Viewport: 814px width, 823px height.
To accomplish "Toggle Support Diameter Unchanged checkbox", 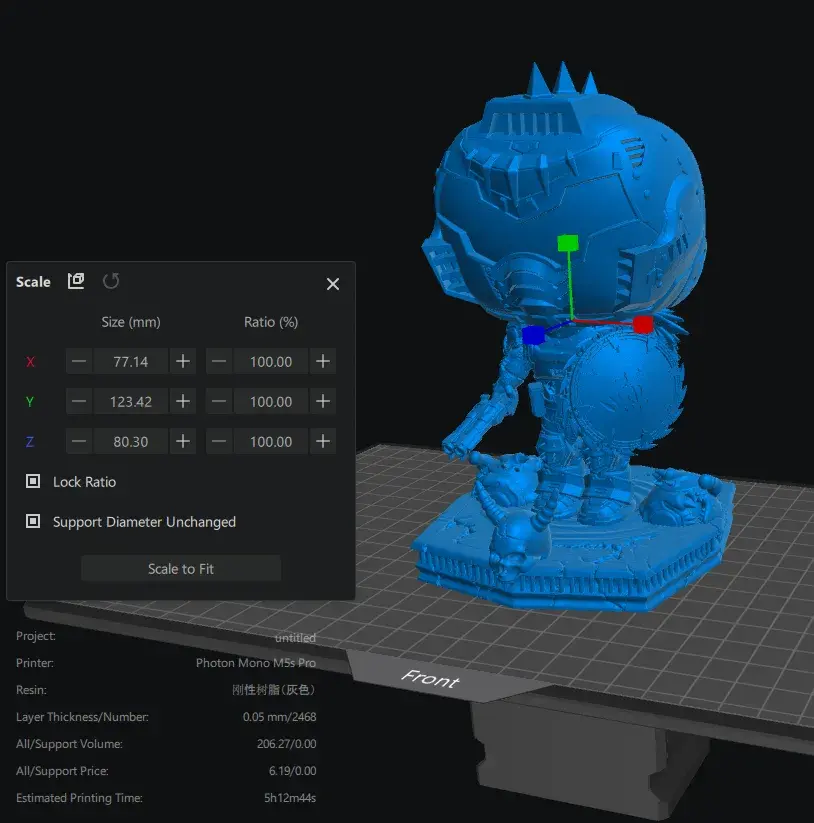I will pyautogui.click(x=33, y=521).
